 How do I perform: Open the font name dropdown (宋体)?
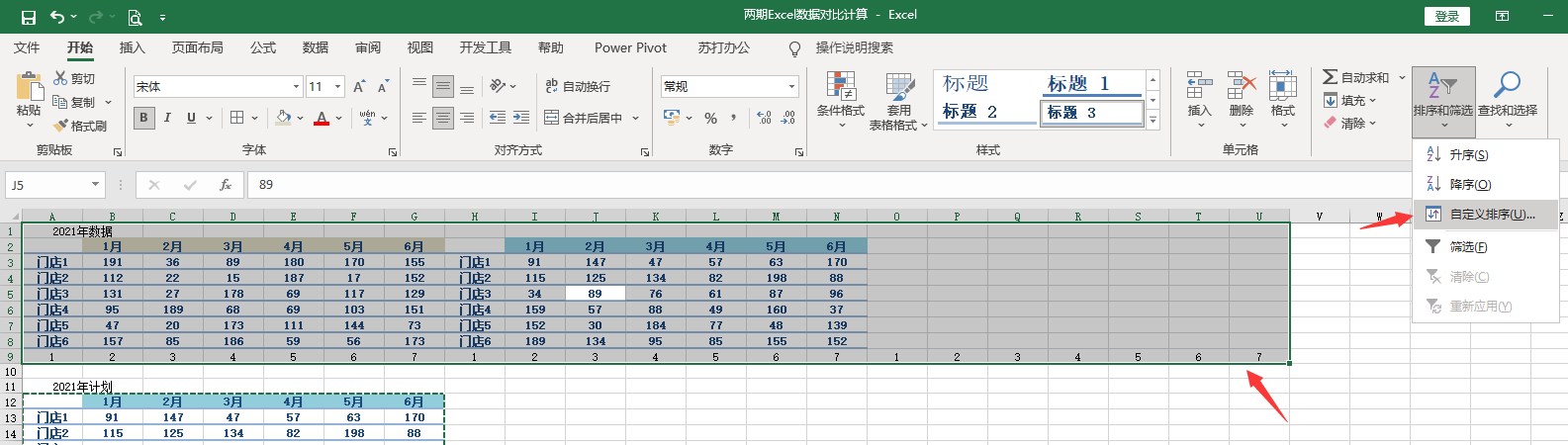click(x=296, y=87)
